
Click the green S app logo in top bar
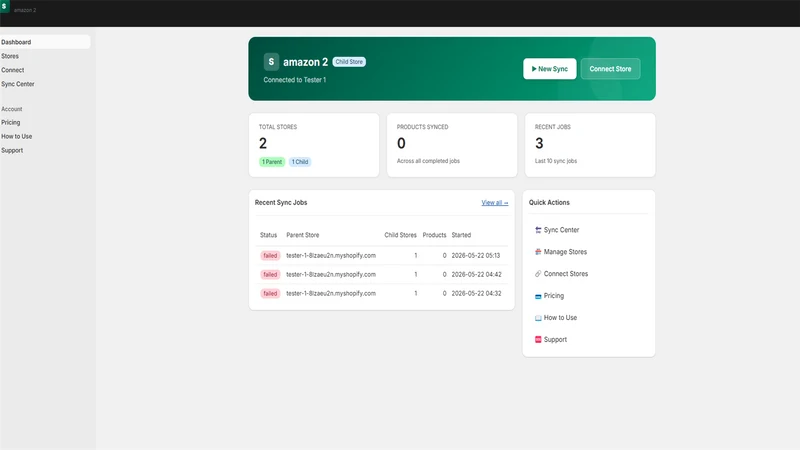coord(5,6)
